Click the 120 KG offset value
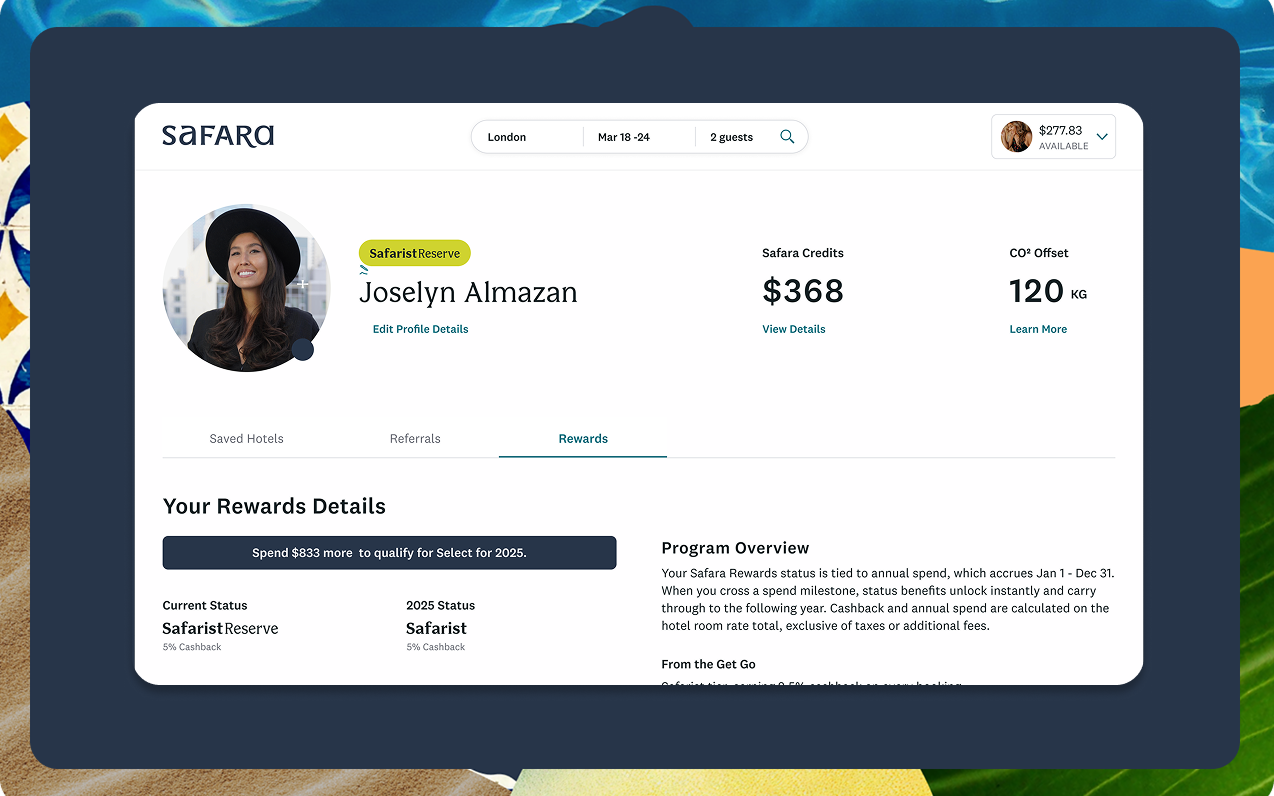The height and width of the screenshot is (796, 1274). [x=1048, y=291]
